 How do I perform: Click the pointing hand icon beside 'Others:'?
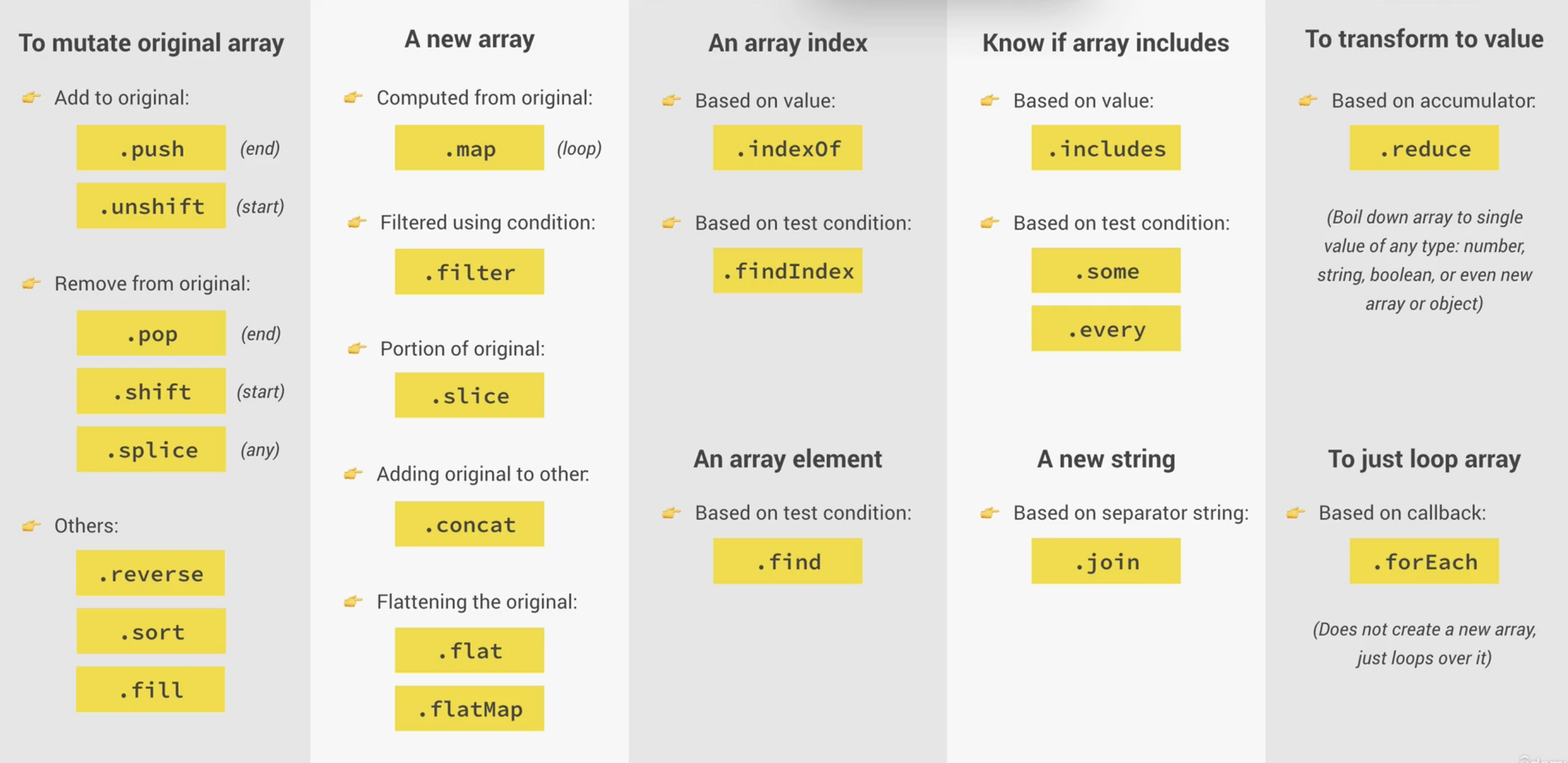click(31, 525)
